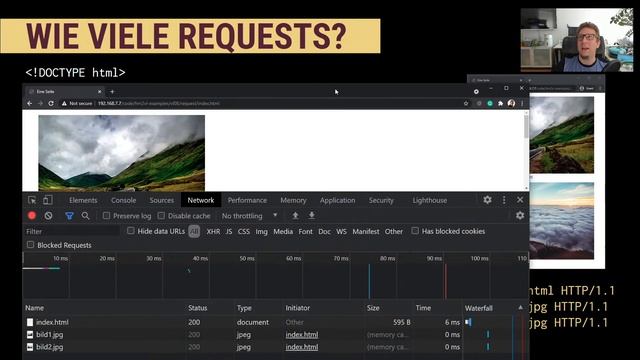The image size is (640, 360).
Task: Export HAR file download arrow icon
Action: (x=311, y=215)
